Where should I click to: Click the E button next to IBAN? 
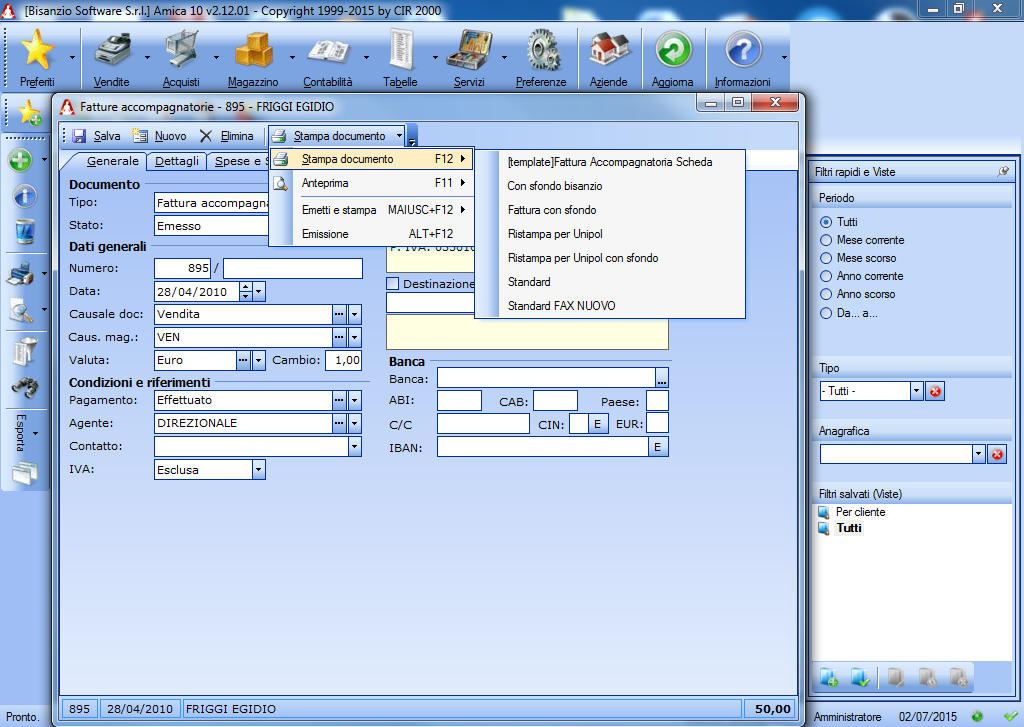(658, 447)
